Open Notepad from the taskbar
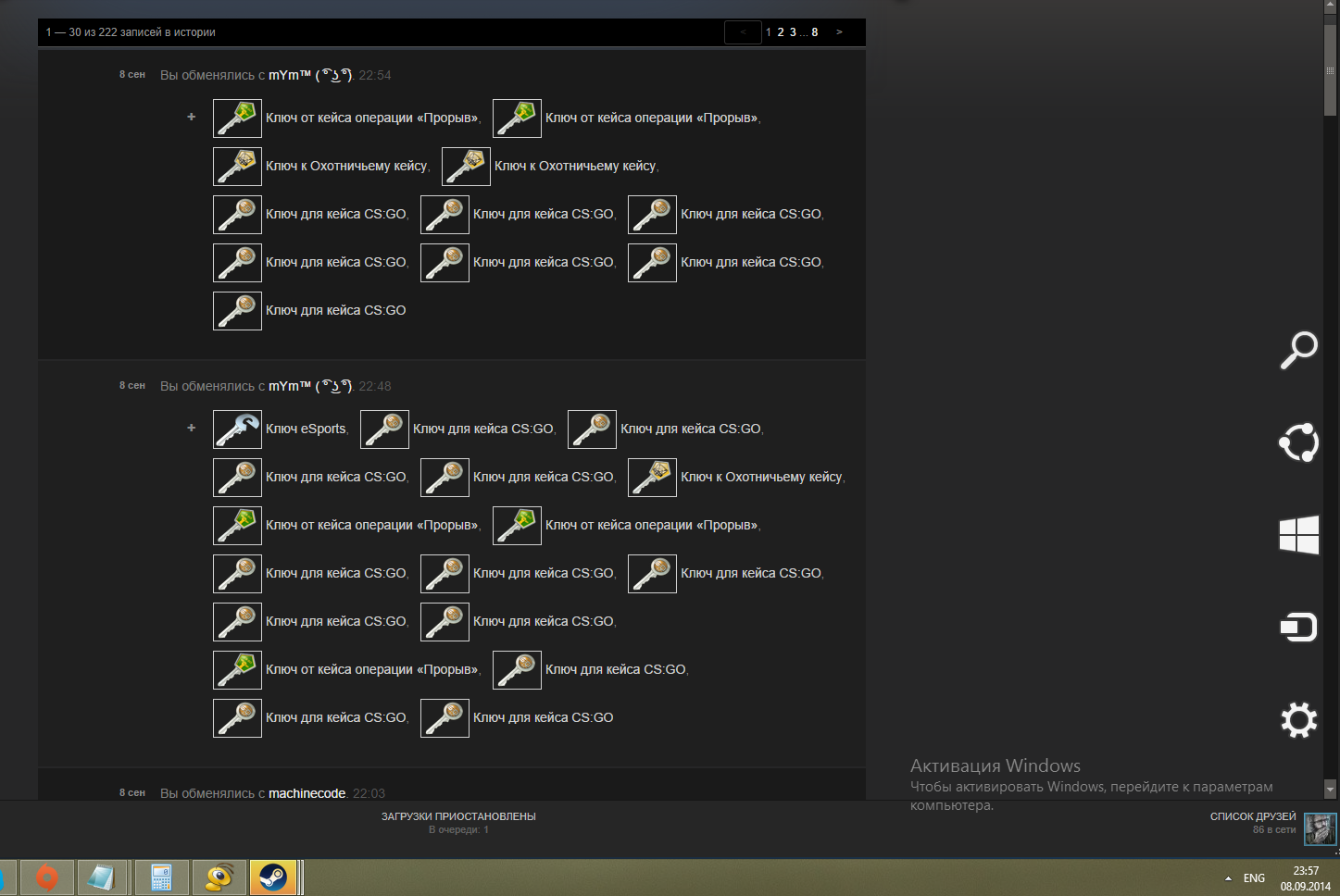The image size is (1340, 896). pyautogui.click(x=102, y=877)
